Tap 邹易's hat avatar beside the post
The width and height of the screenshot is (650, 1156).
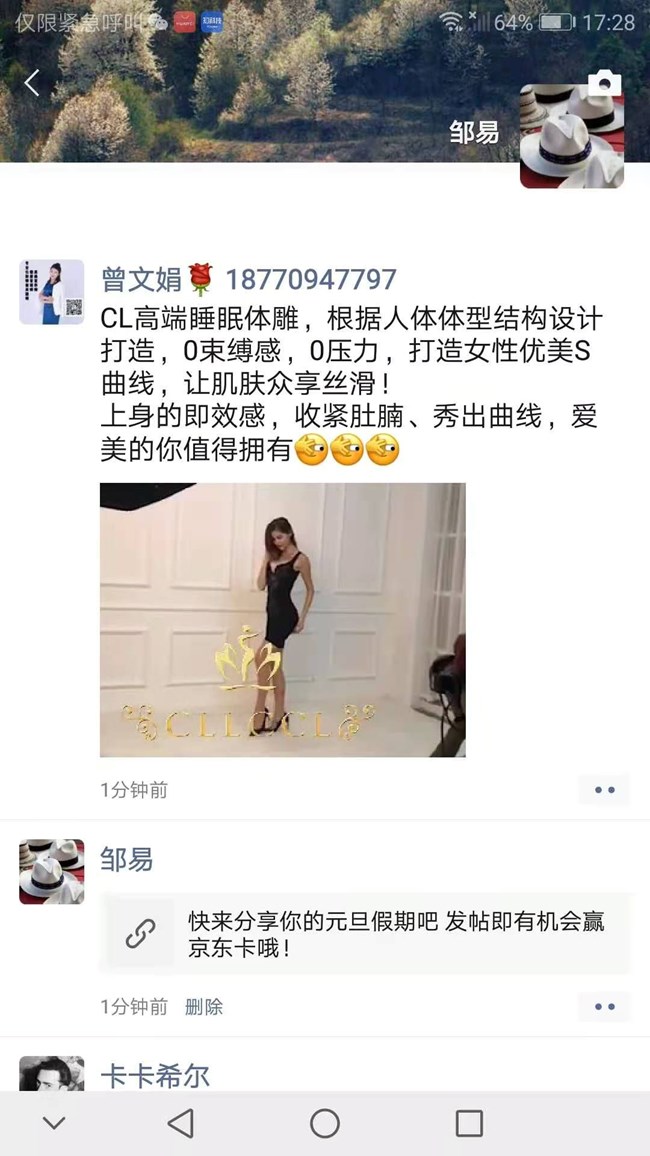point(52,871)
